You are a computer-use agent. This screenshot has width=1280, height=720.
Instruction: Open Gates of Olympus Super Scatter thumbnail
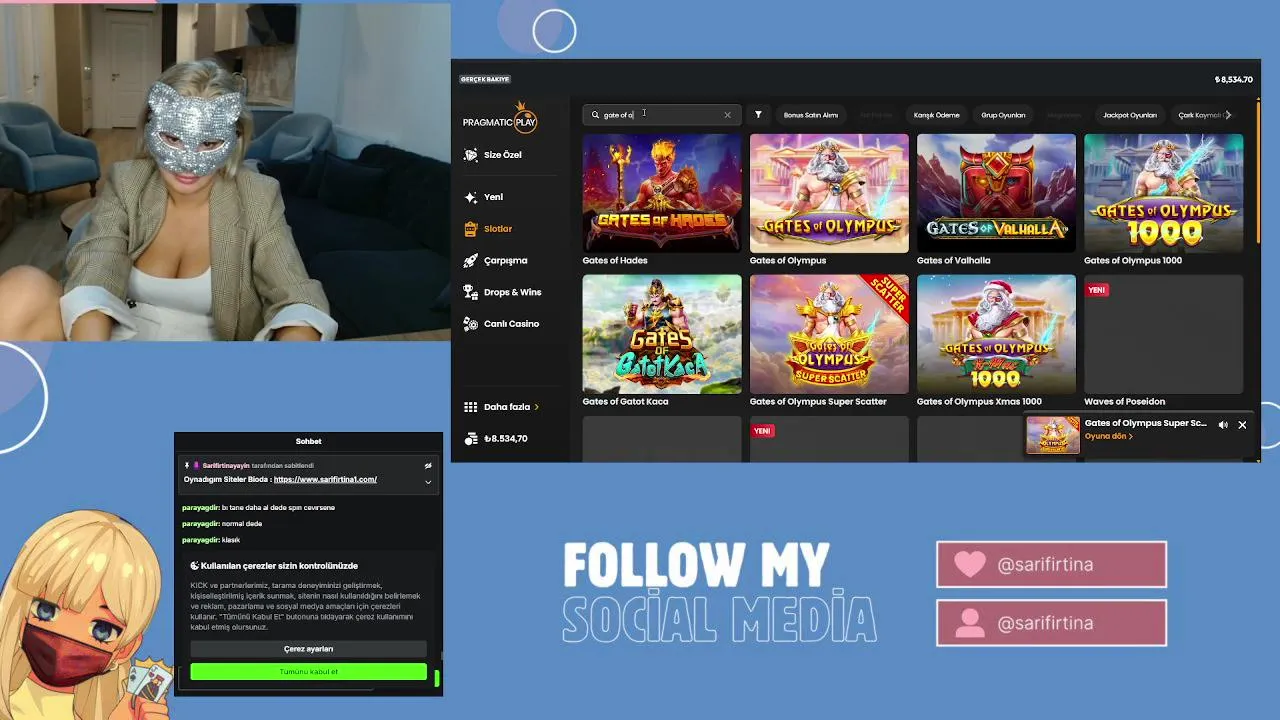tap(829, 334)
